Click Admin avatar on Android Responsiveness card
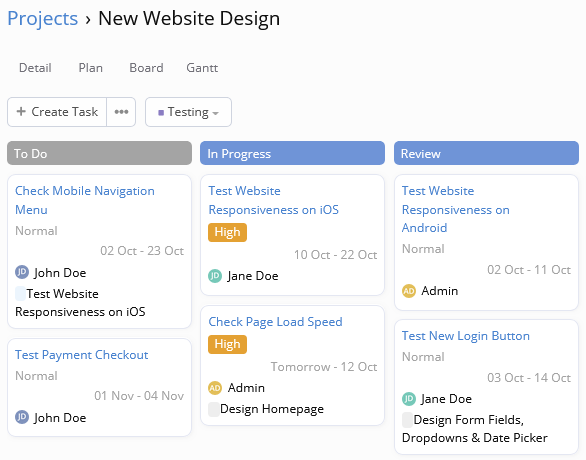The image size is (586, 460). tap(409, 291)
